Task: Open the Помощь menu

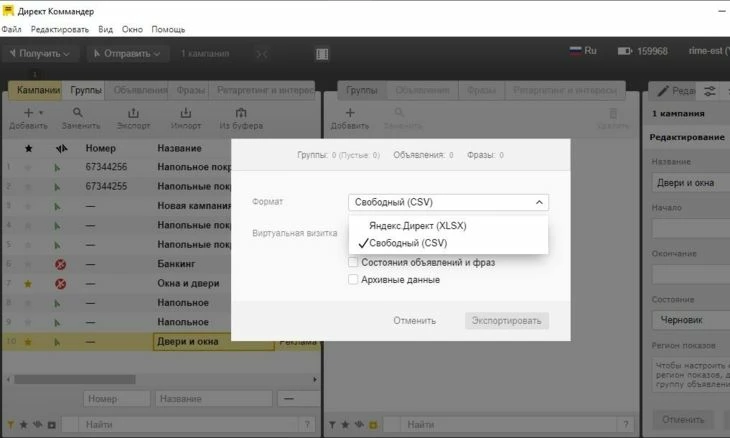Action: (168, 29)
